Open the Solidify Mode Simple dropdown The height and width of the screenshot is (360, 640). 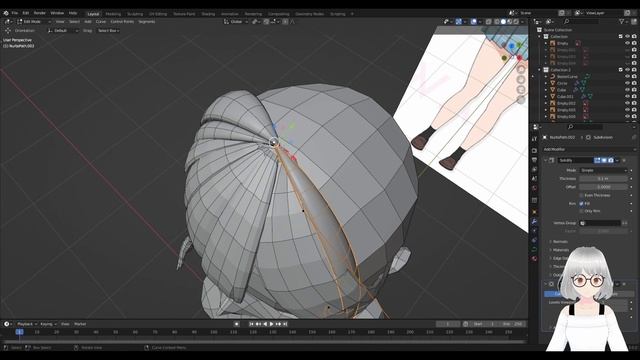[x=603, y=170]
